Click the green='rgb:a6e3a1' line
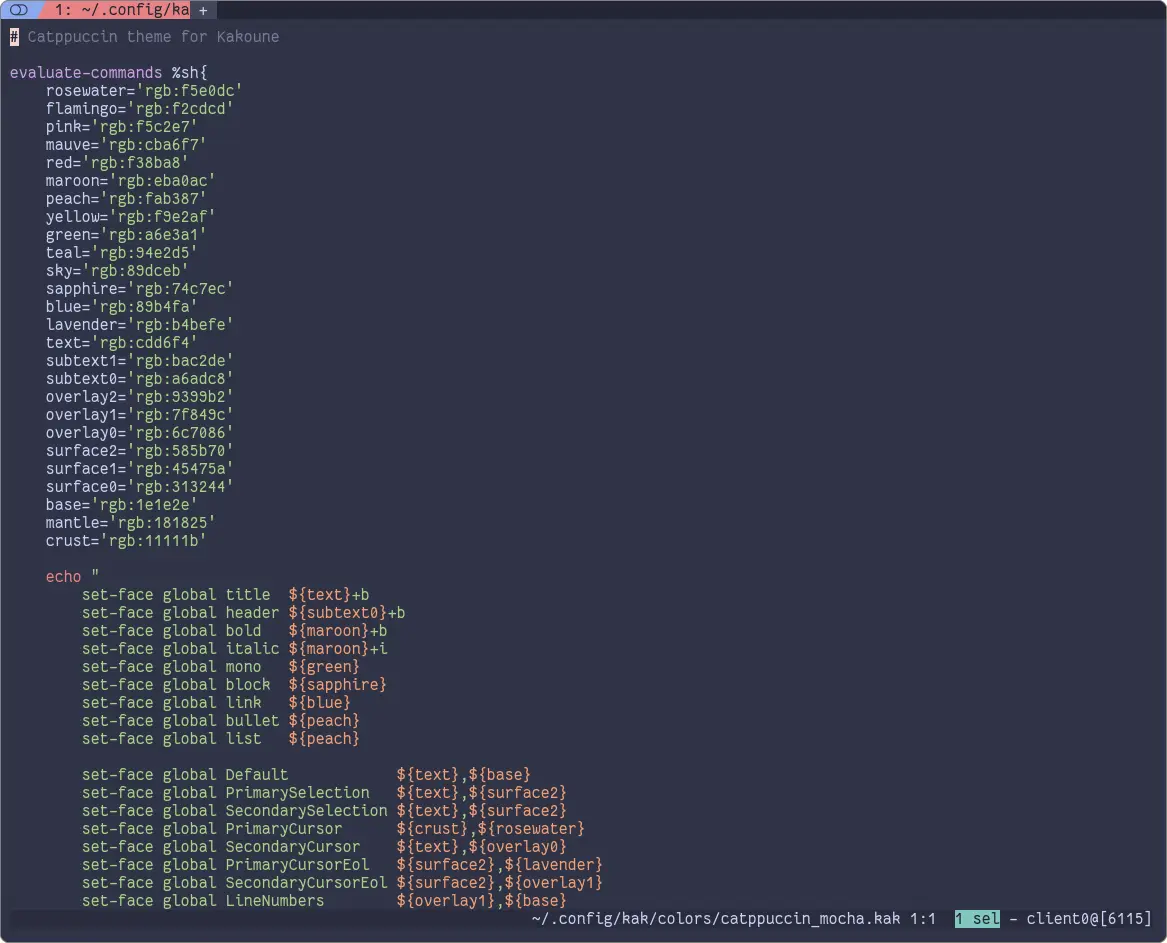1167x943 pixels. [126, 234]
